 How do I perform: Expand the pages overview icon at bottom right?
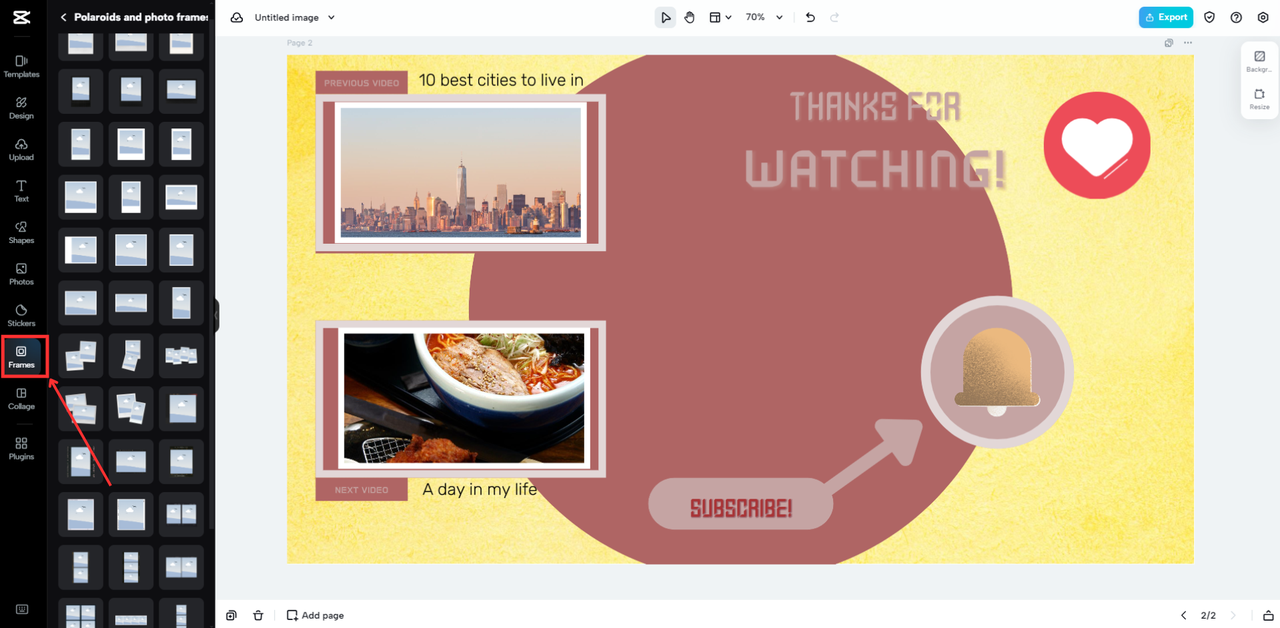click(x=1268, y=615)
